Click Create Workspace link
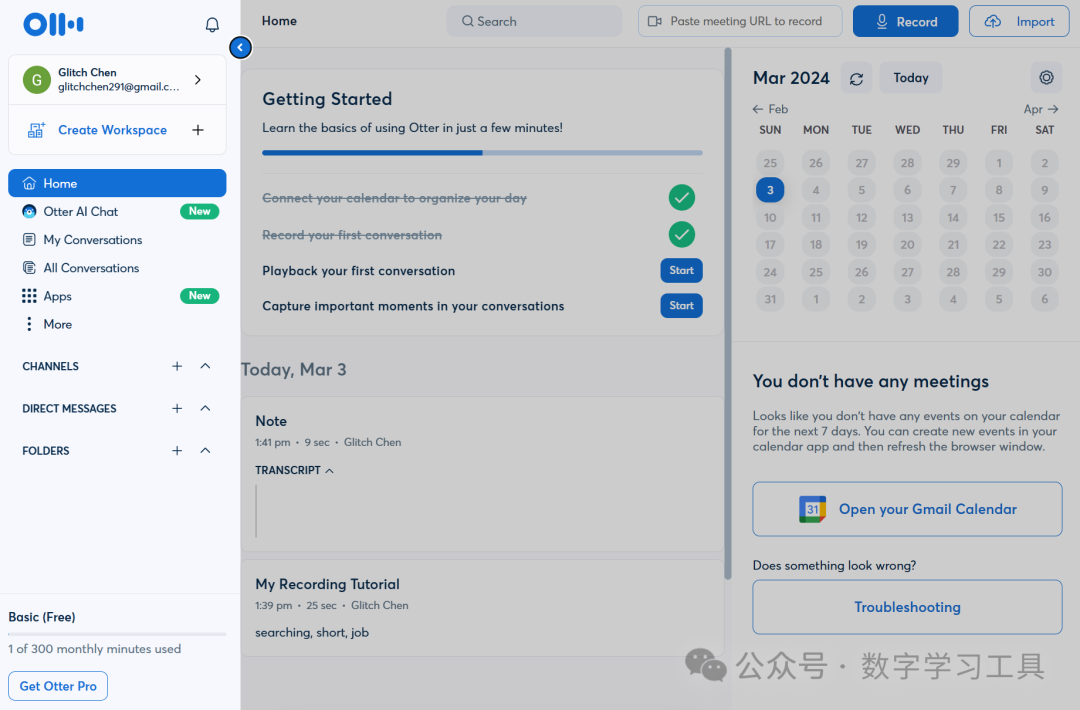Viewport: 1080px width, 710px height. [112, 130]
